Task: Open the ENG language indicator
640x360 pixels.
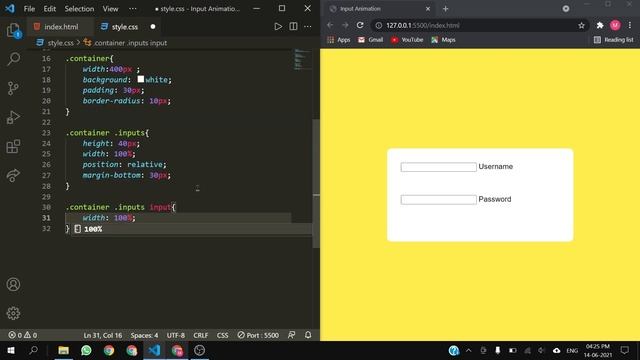Action: coord(572,350)
